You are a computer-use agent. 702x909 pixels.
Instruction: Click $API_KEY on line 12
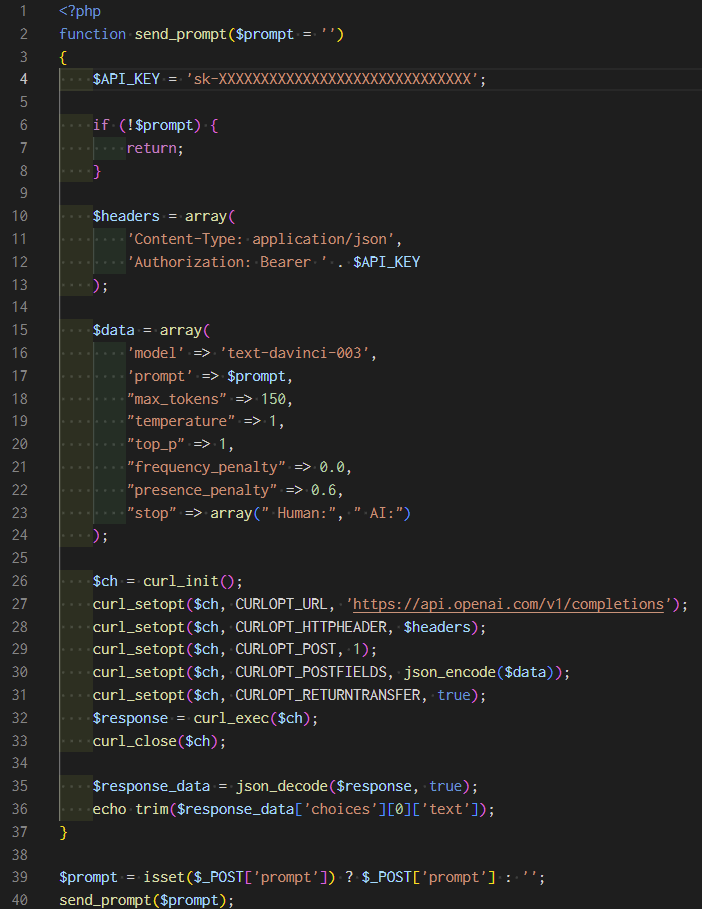(x=387, y=262)
